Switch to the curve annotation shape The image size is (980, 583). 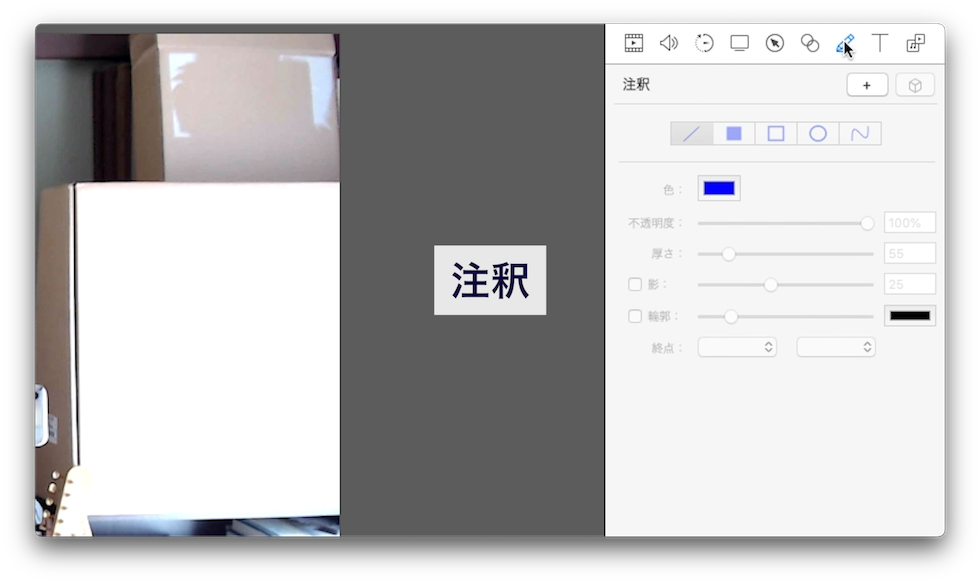click(x=860, y=133)
